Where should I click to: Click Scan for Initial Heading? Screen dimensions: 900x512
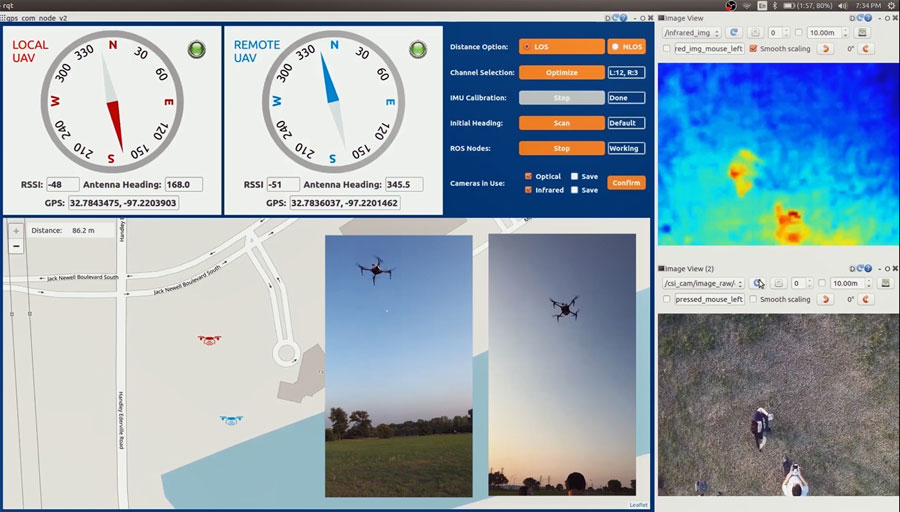click(x=561, y=123)
